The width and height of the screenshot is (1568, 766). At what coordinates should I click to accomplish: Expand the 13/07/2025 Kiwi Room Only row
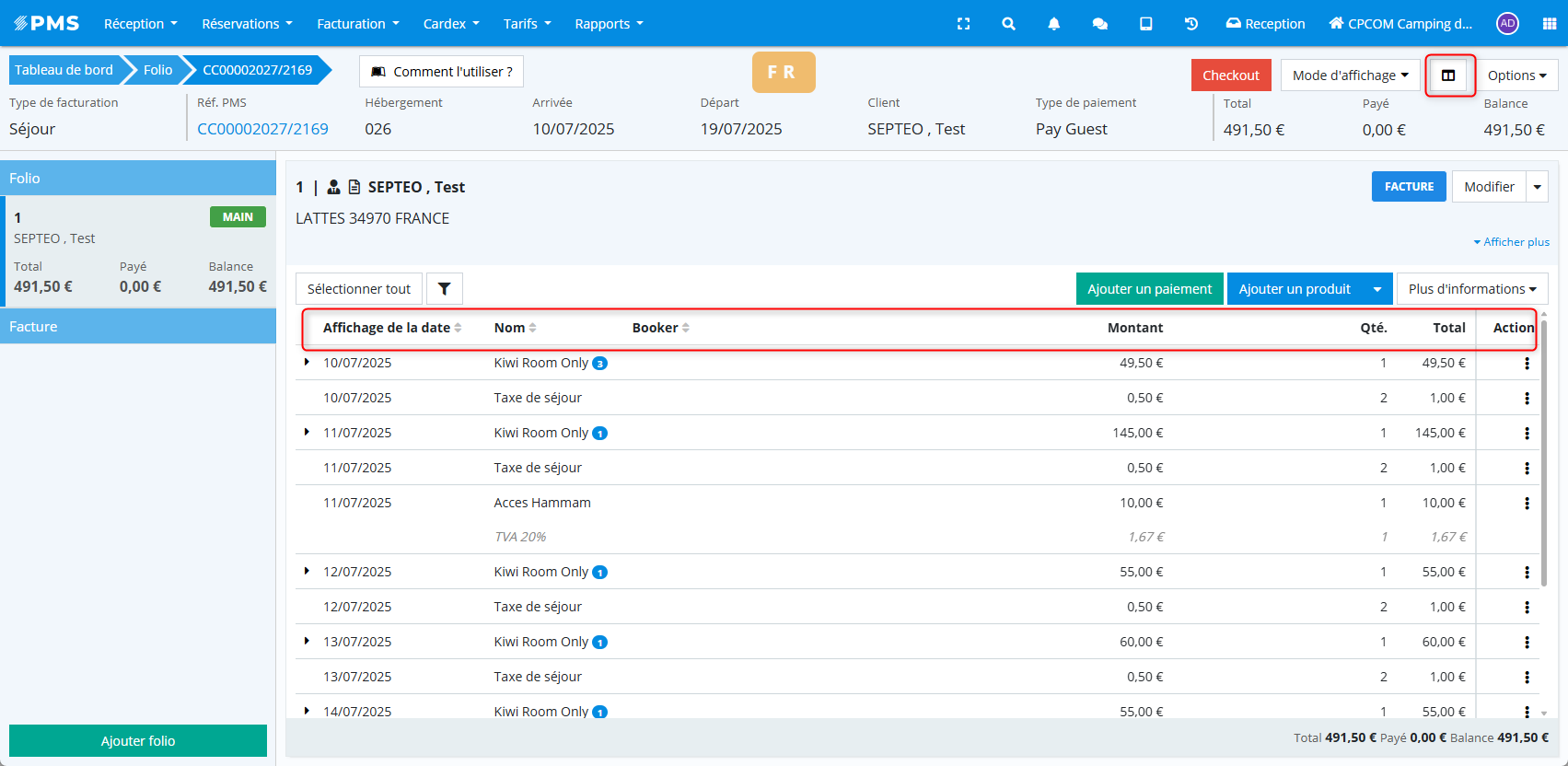tap(307, 642)
